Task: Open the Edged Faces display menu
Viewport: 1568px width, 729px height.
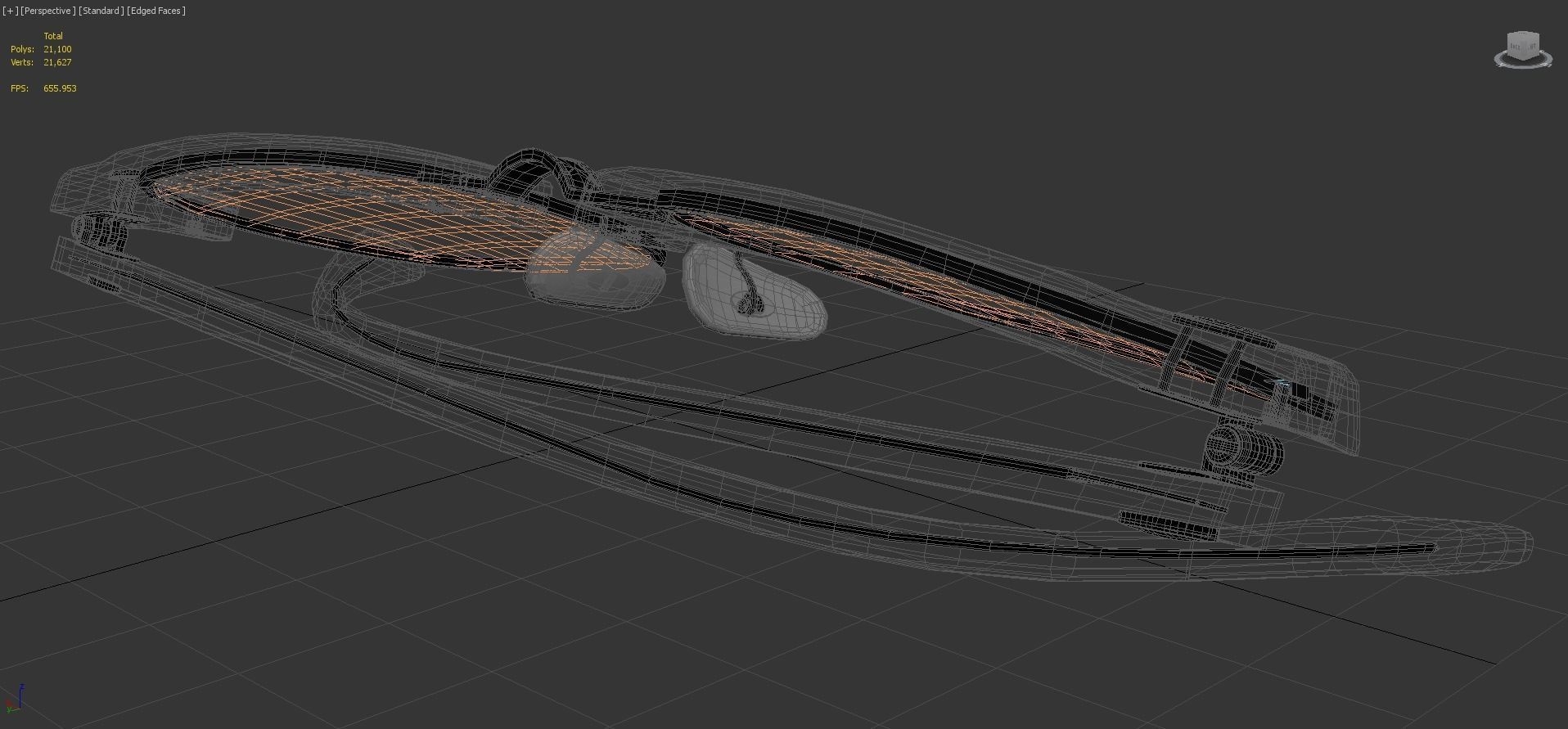Action: point(156,11)
